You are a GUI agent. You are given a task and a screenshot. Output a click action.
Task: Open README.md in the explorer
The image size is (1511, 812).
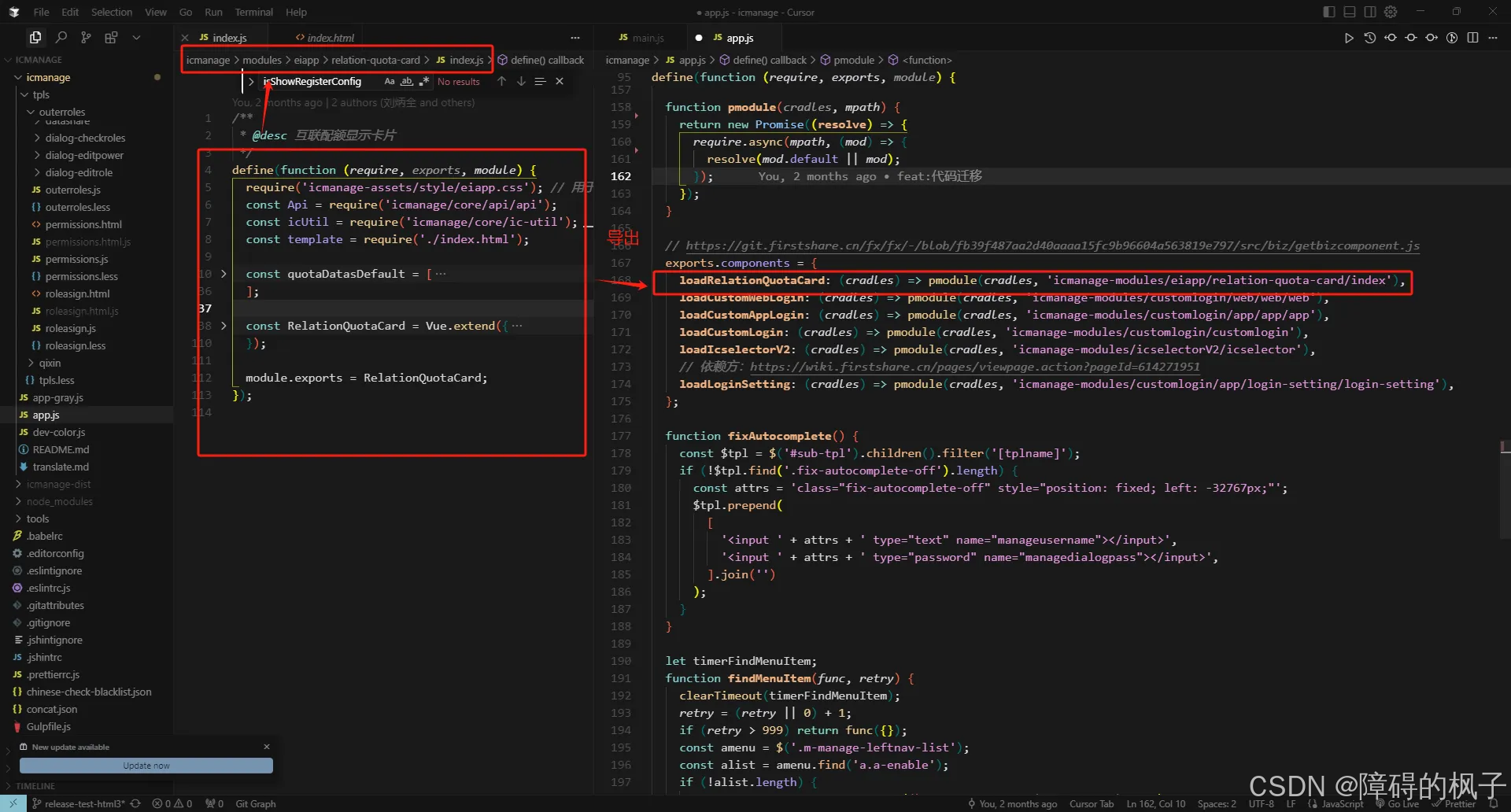point(61,449)
